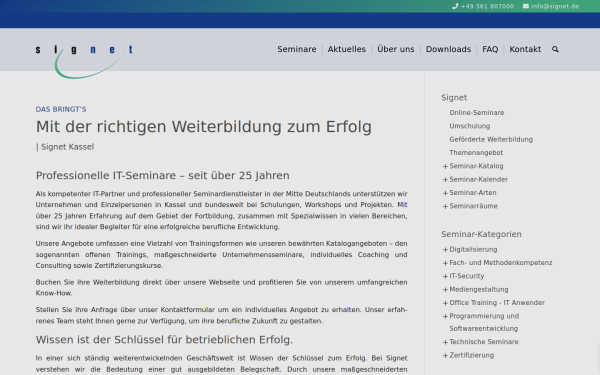Screen dimensions: 600x375
Task: Click the phone icon in top bar
Action: tap(455, 6)
